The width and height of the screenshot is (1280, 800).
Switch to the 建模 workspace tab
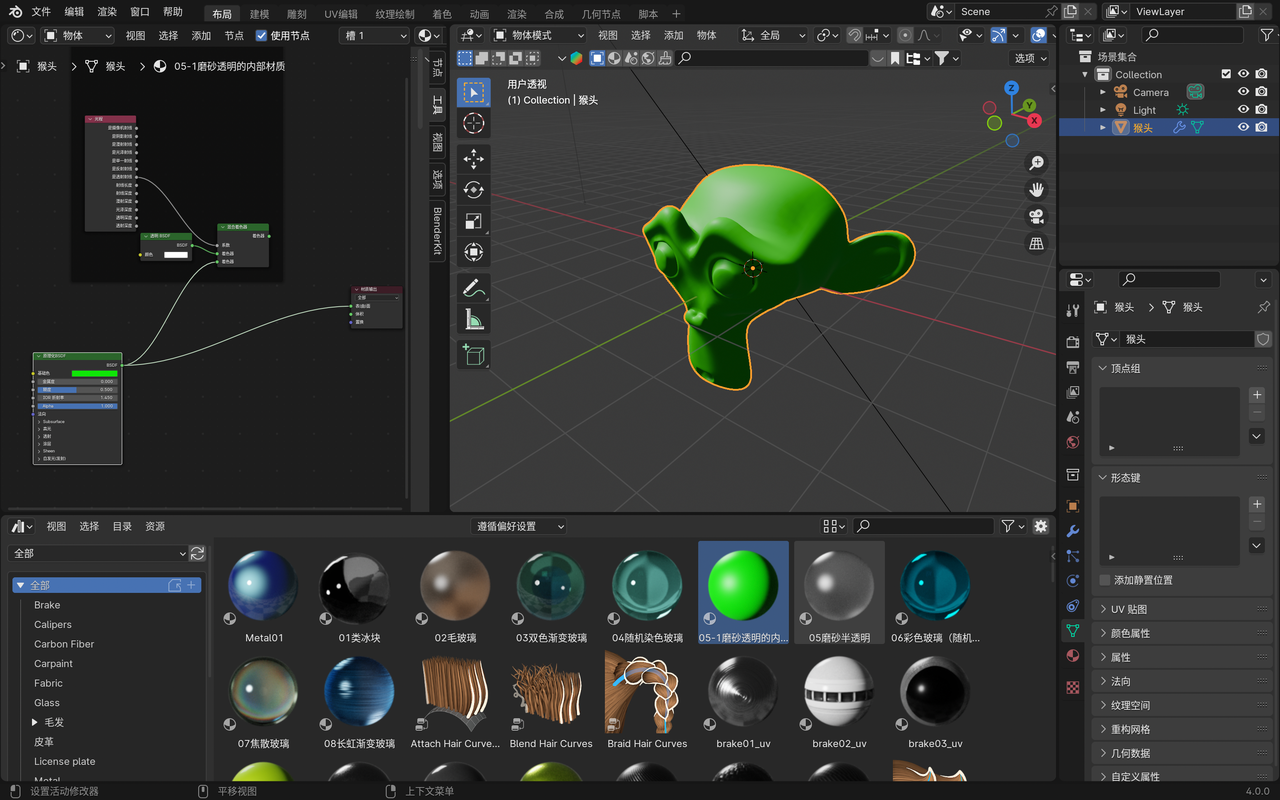point(259,14)
